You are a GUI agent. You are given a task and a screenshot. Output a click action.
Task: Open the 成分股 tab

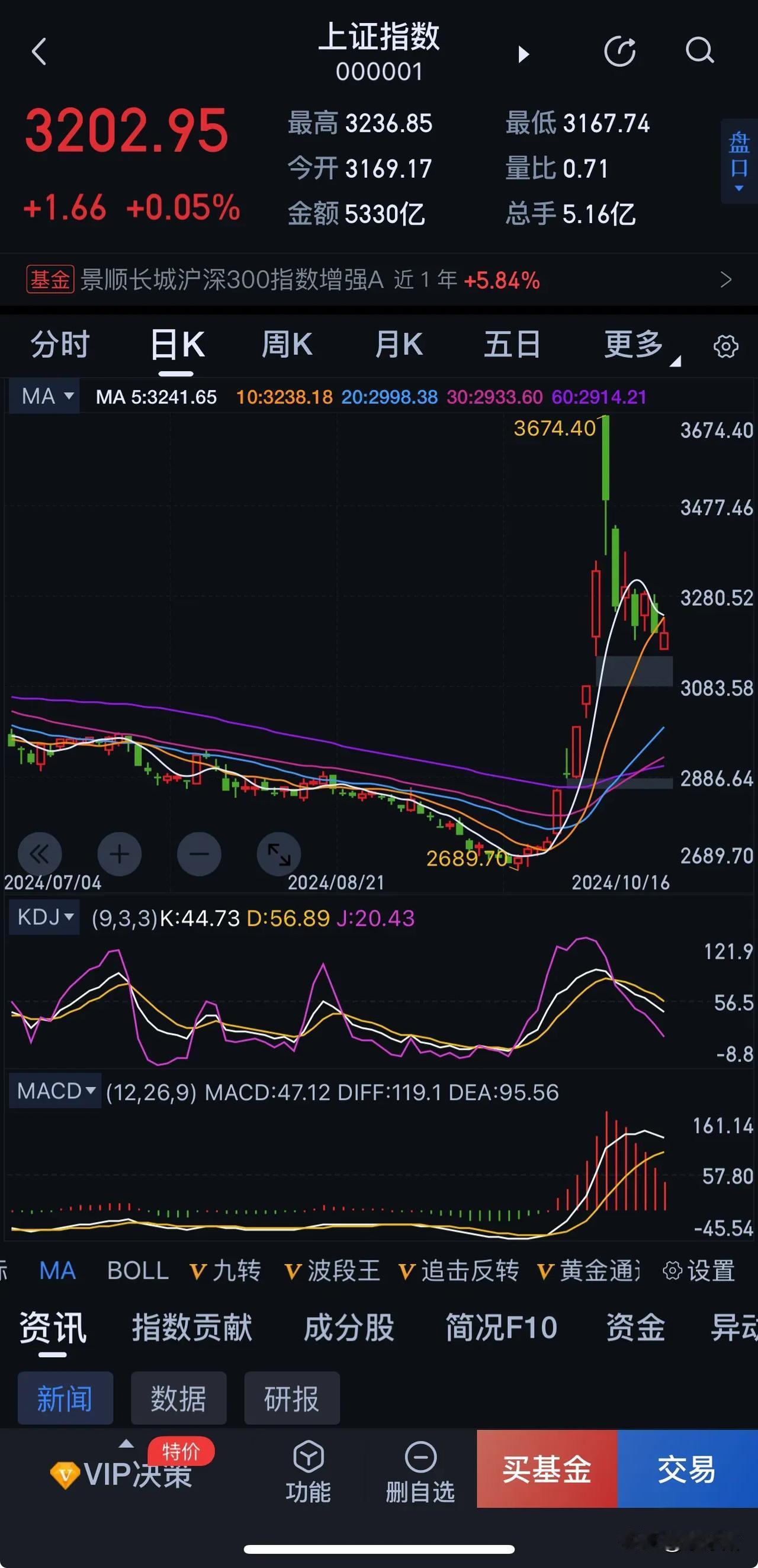(349, 1328)
